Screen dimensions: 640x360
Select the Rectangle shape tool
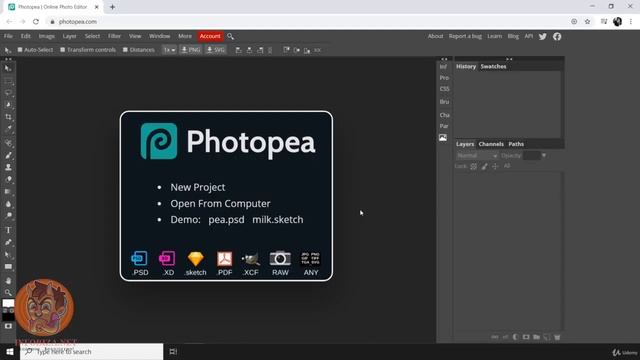8,267
